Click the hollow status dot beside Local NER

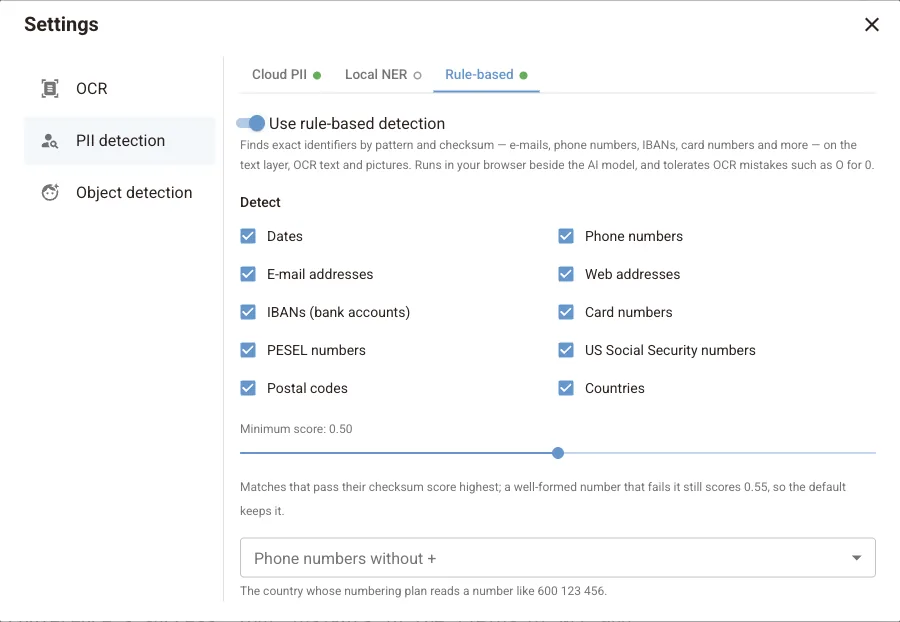(417, 75)
